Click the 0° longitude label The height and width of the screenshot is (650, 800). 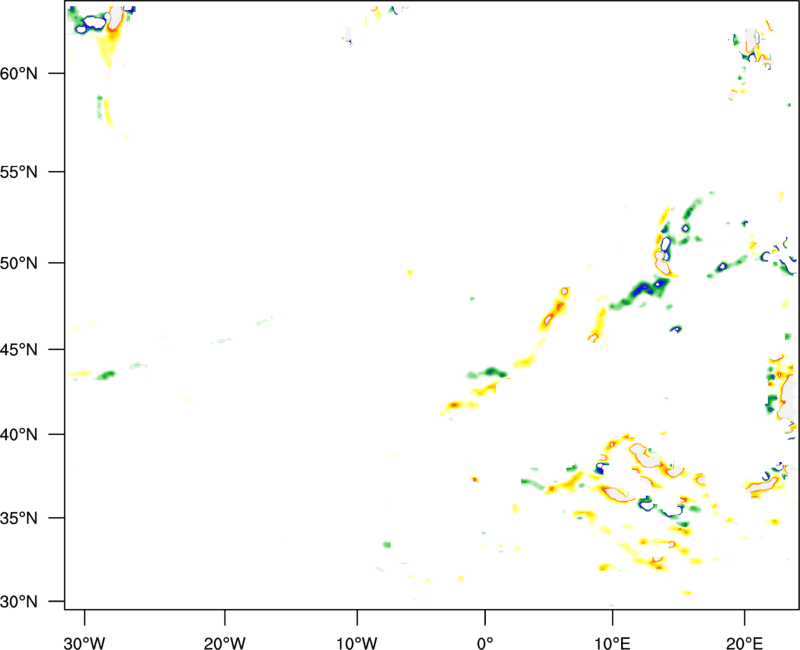point(485,643)
